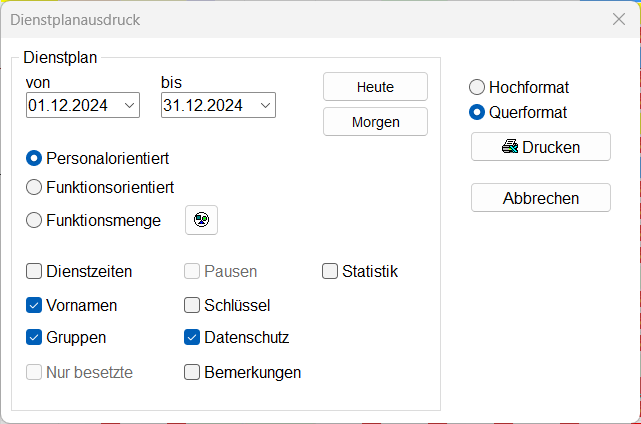Screen dimensions: 641x424
Task: Open the 'von' date dropdown
Action: (129, 105)
